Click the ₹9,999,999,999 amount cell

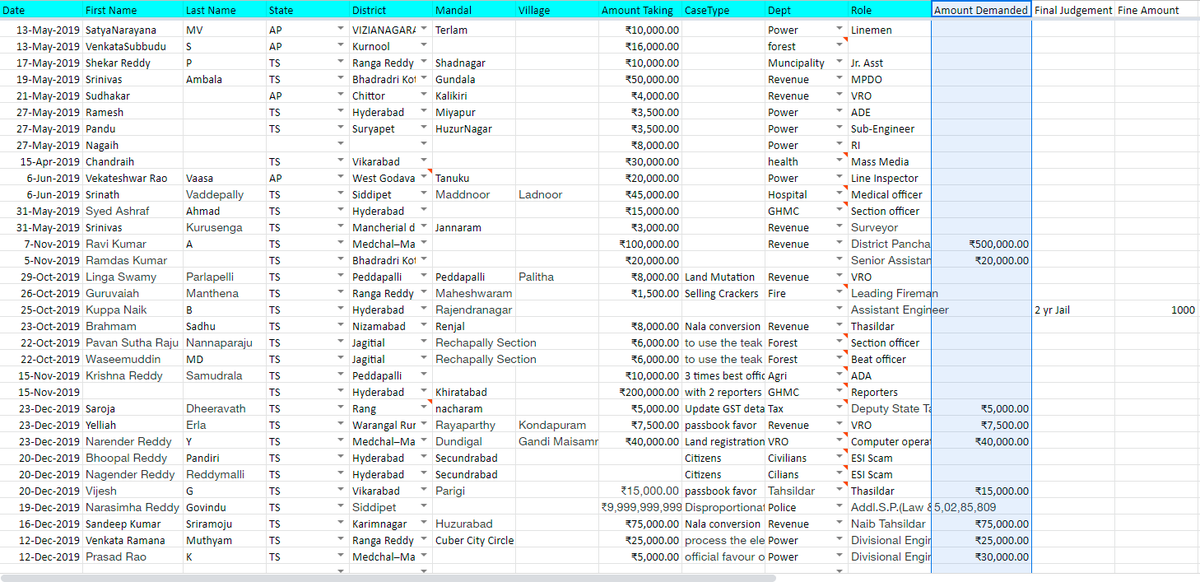[639, 508]
